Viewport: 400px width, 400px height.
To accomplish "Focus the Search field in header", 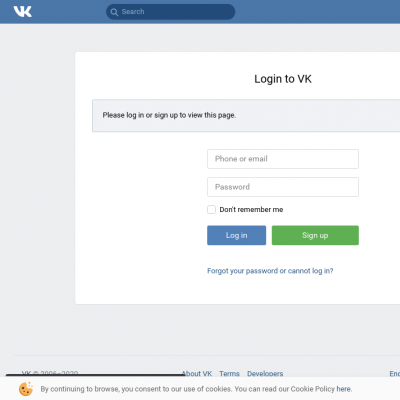I will point(170,12).
